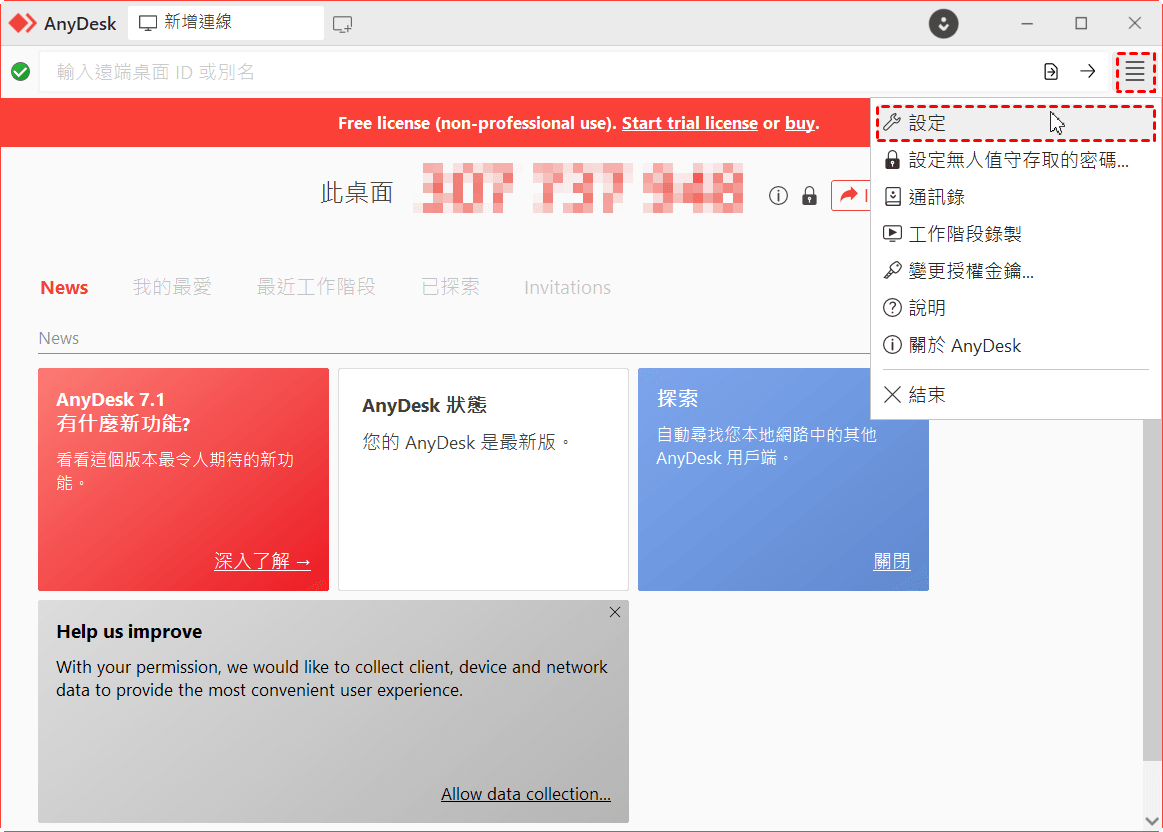Click the connect arrow icon
The image size is (1163, 832).
(x=1087, y=72)
